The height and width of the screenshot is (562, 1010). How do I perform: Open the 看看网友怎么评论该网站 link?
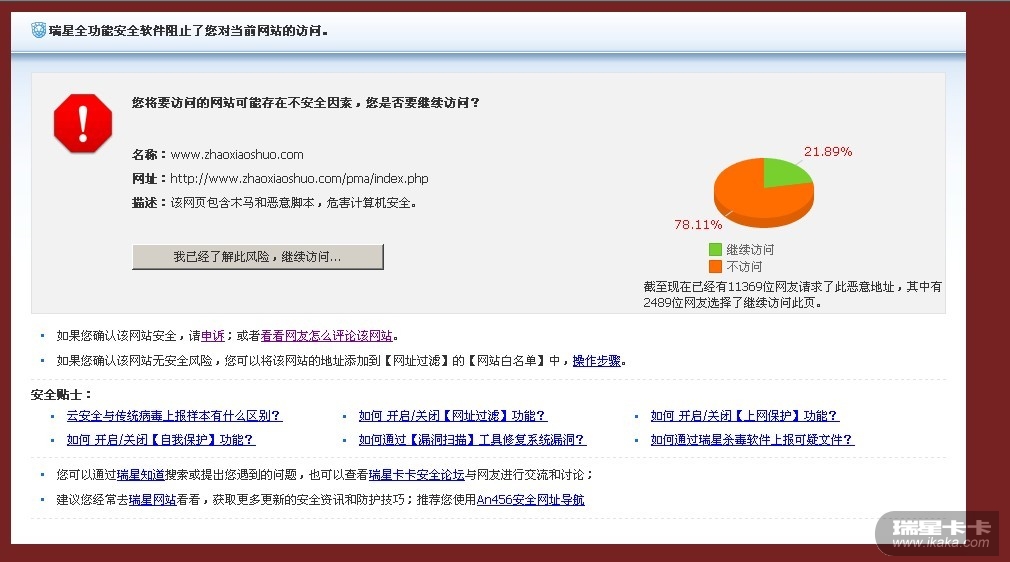point(327,336)
